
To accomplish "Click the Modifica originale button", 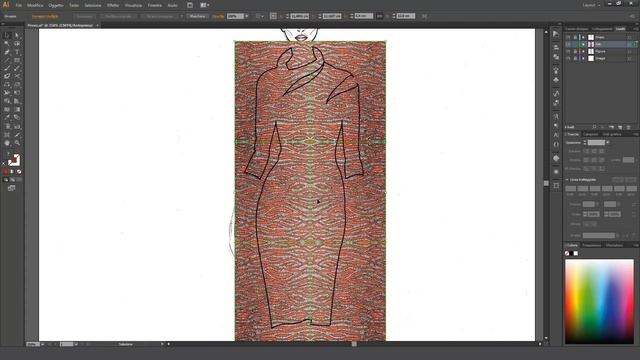I will coord(118,16).
